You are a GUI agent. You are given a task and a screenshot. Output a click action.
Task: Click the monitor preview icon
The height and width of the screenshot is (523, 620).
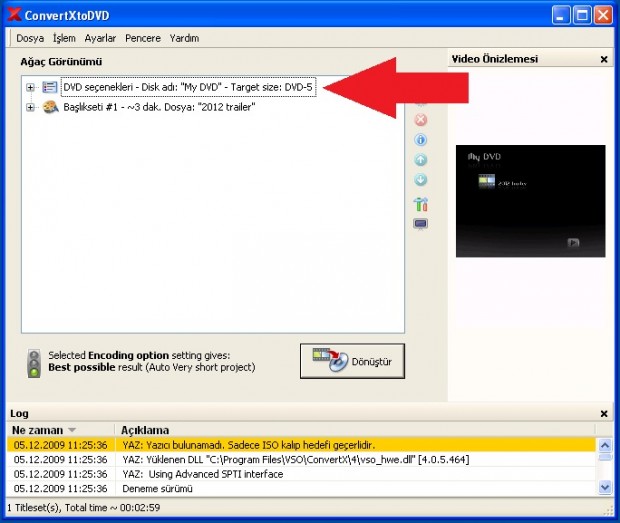pyautogui.click(x=420, y=224)
